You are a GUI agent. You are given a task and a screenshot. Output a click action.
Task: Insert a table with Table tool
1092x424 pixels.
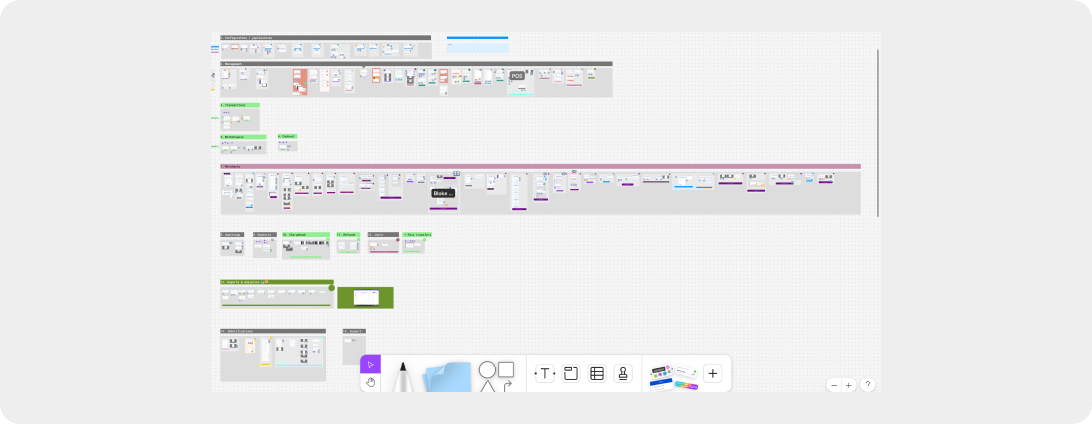coord(597,374)
